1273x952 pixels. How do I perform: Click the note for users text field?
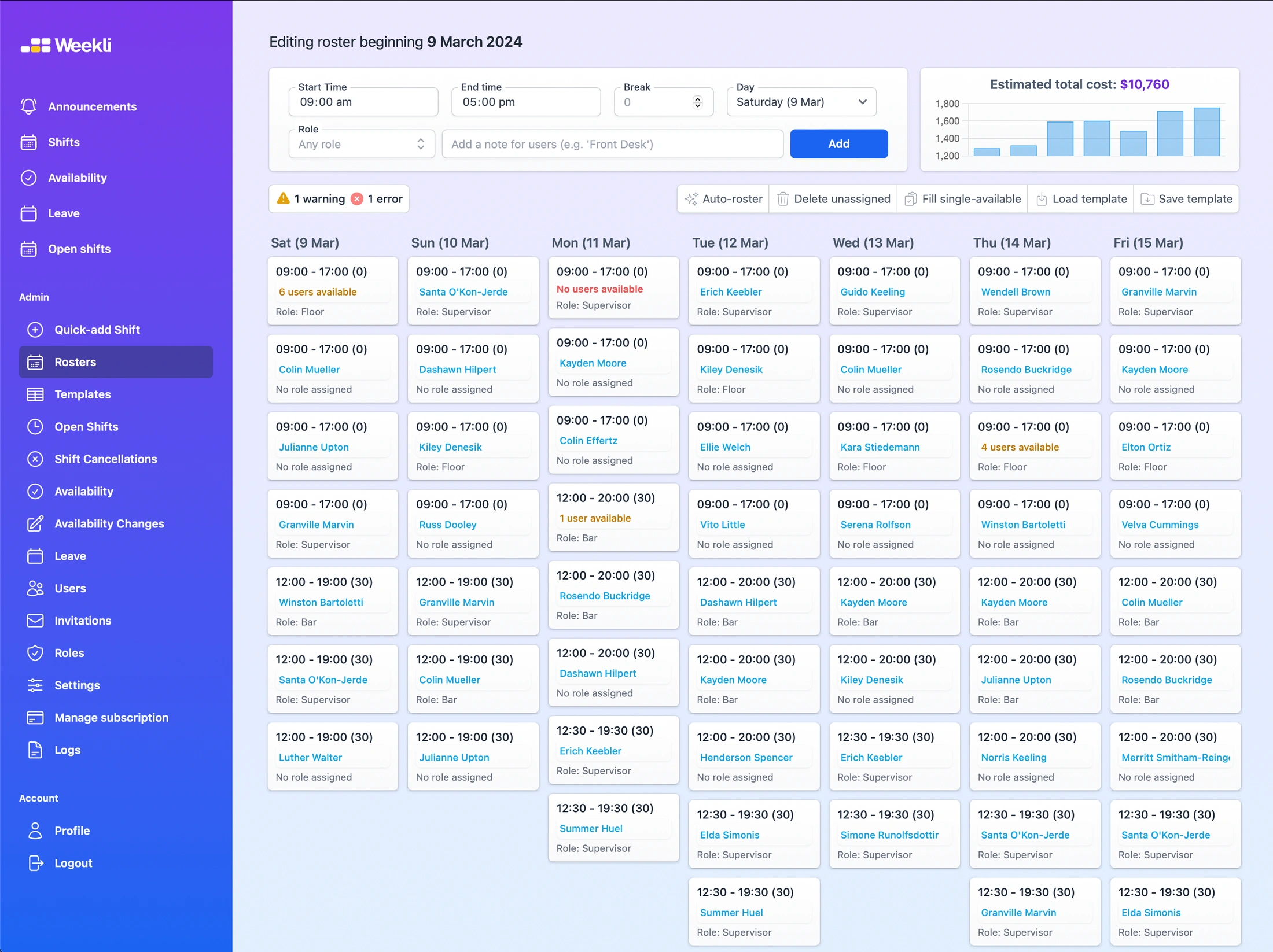coord(613,145)
